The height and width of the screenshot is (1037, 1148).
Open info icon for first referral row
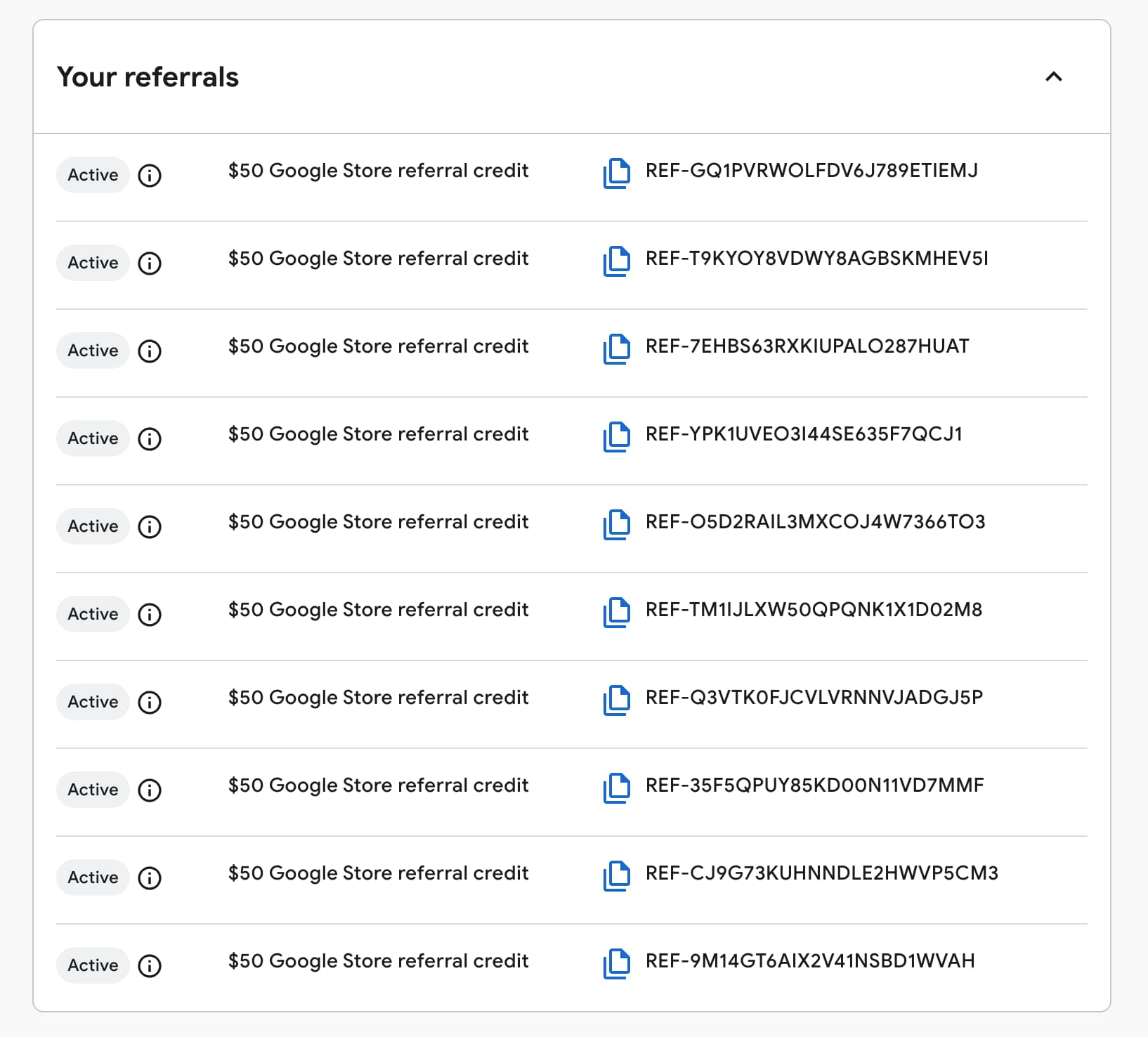150,175
